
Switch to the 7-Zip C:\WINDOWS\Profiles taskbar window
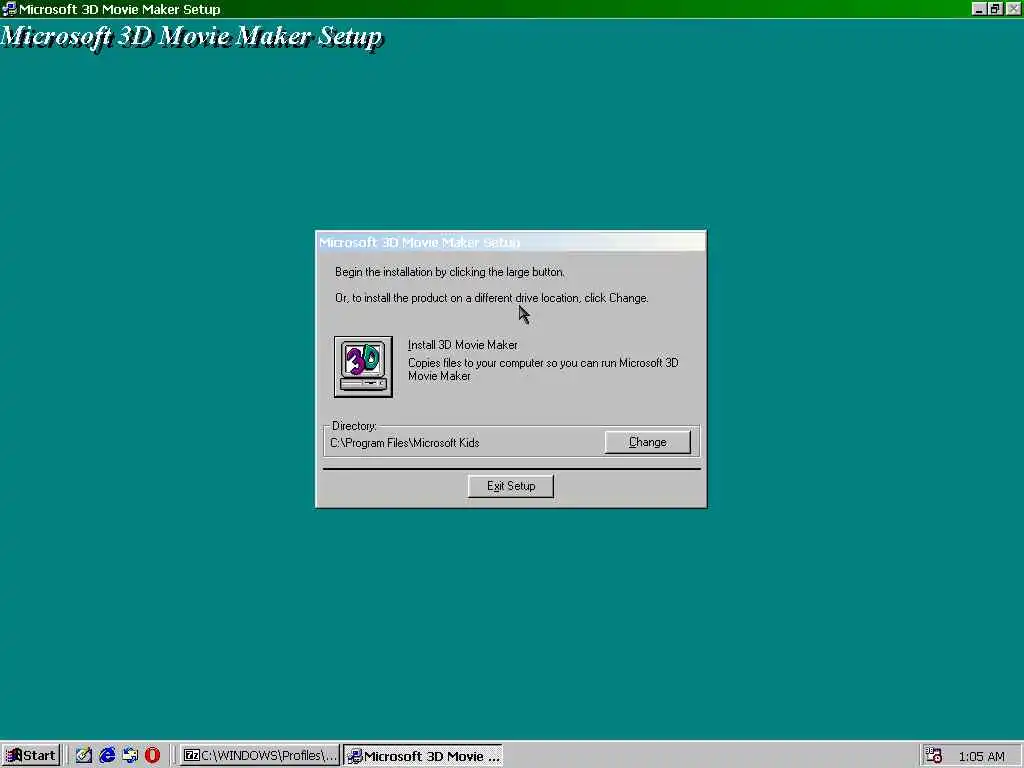click(x=259, y=756)
